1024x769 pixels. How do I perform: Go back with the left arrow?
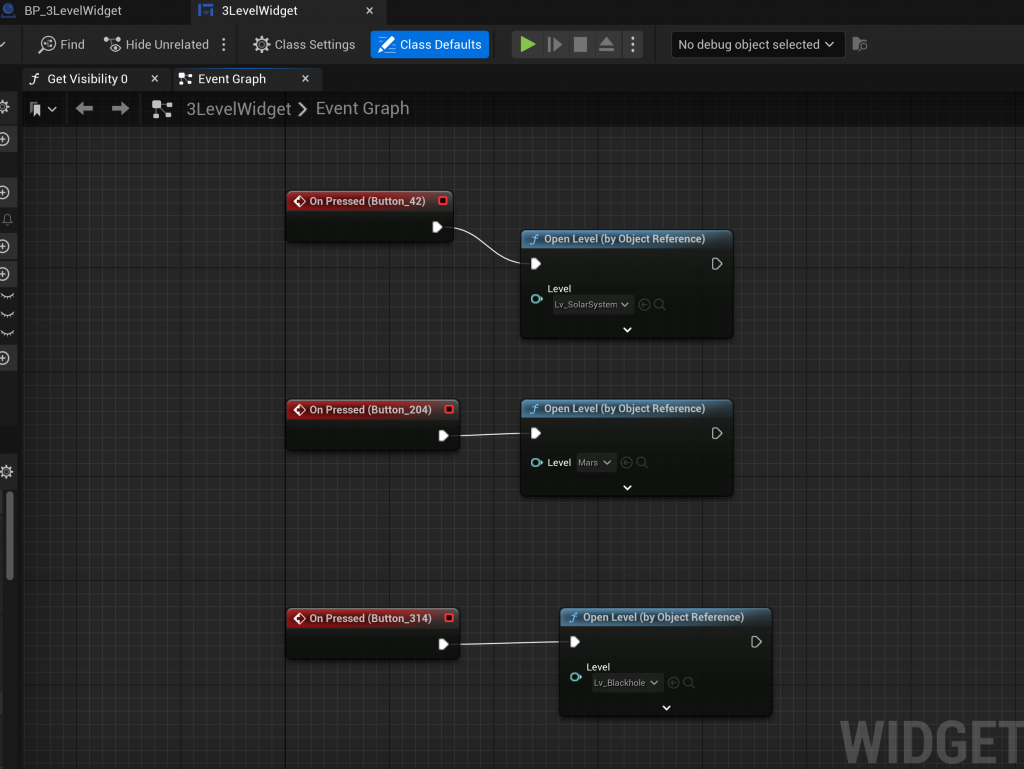pos(84,108)
